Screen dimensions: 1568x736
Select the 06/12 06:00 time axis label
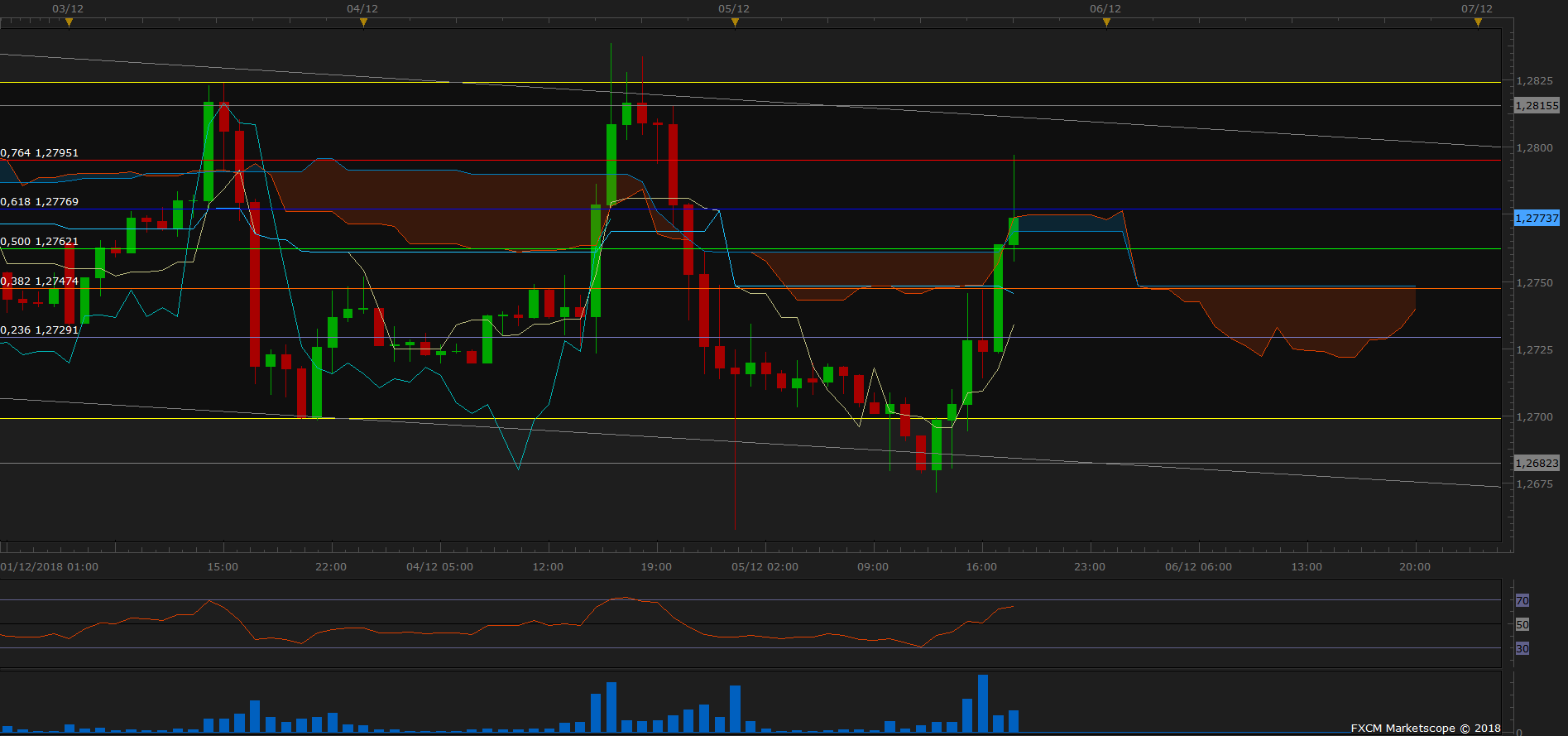click(1198, 567)
